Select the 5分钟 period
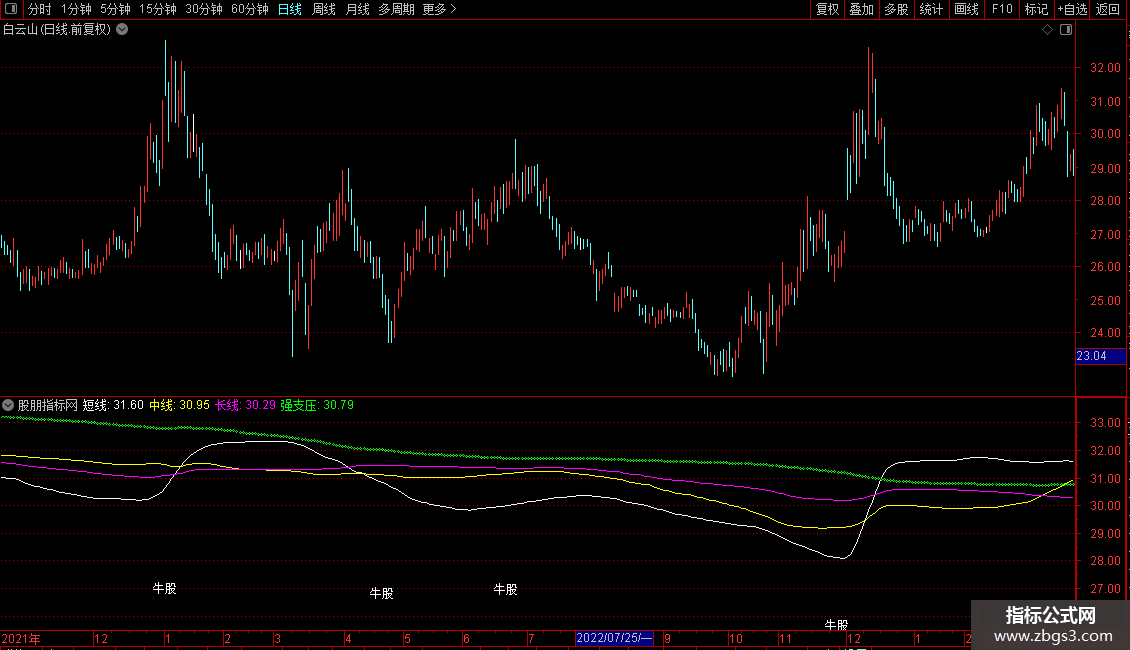The height and width of the screenshot is (650, 1130). [x=115, y=9]
